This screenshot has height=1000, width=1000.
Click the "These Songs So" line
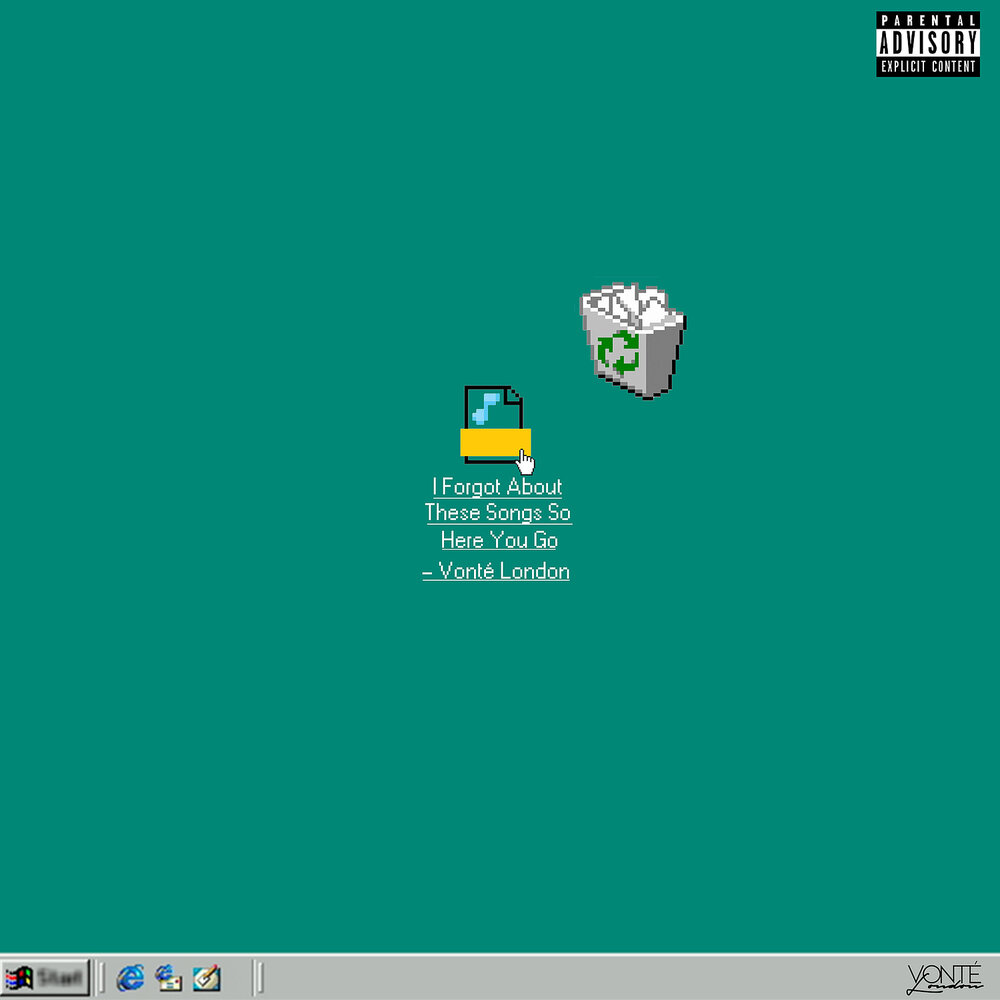pos(498,513)
